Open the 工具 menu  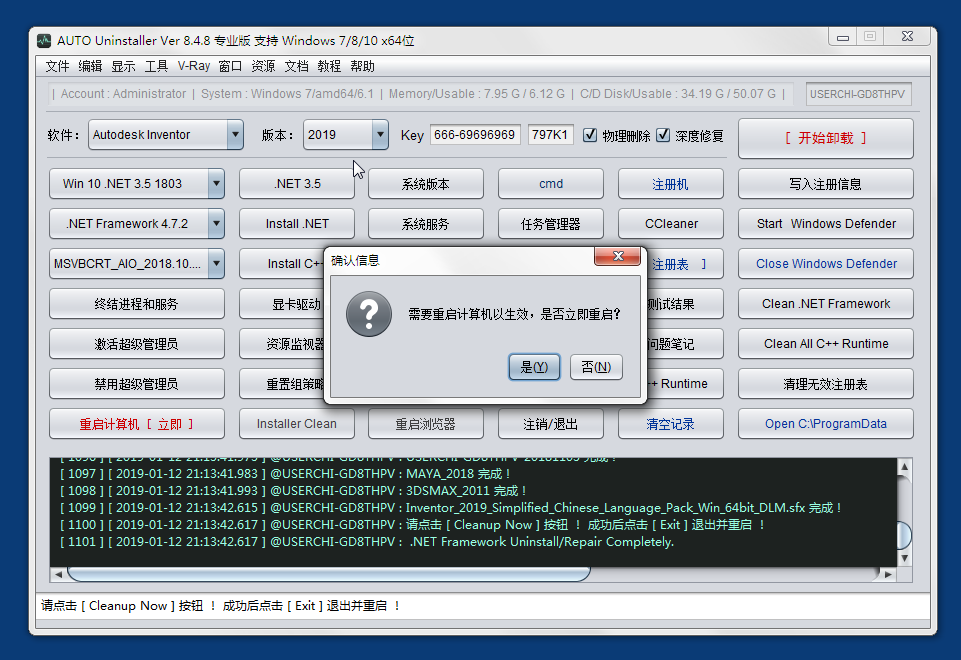pos(156,66)
